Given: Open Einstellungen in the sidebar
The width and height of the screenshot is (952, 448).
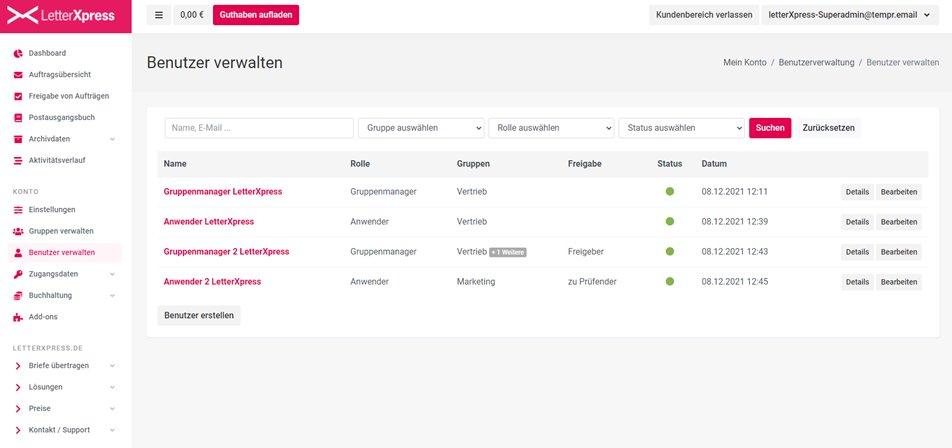Looking at the screenshot, I should 52,210.
